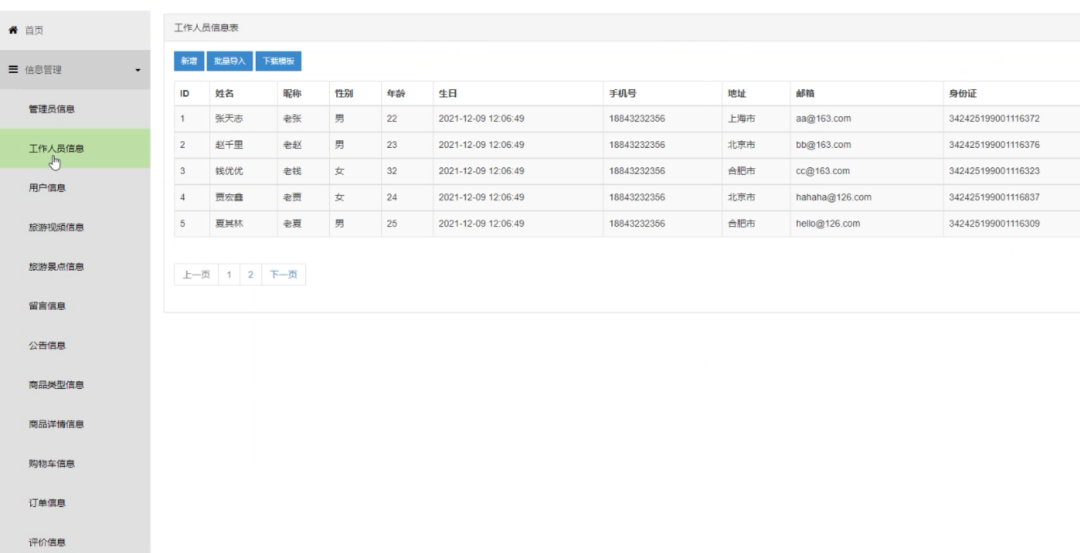
Task: Click ID number 342425199001116309
Action: pos(994,223)
